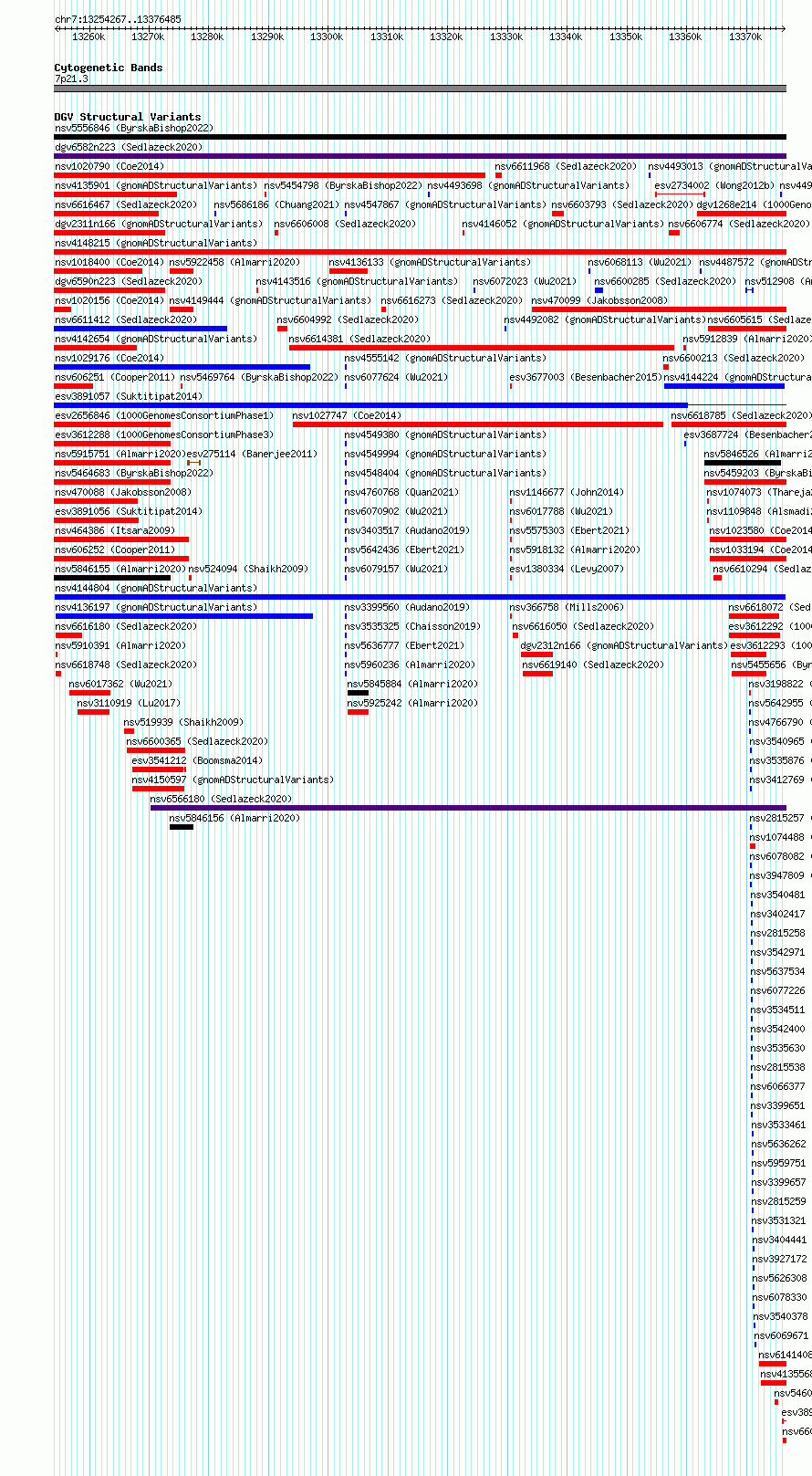Screen dimensions: 812x1476
Task: Click nsv6072023 (Wu2021) label
Action: [x=525, y=281]
